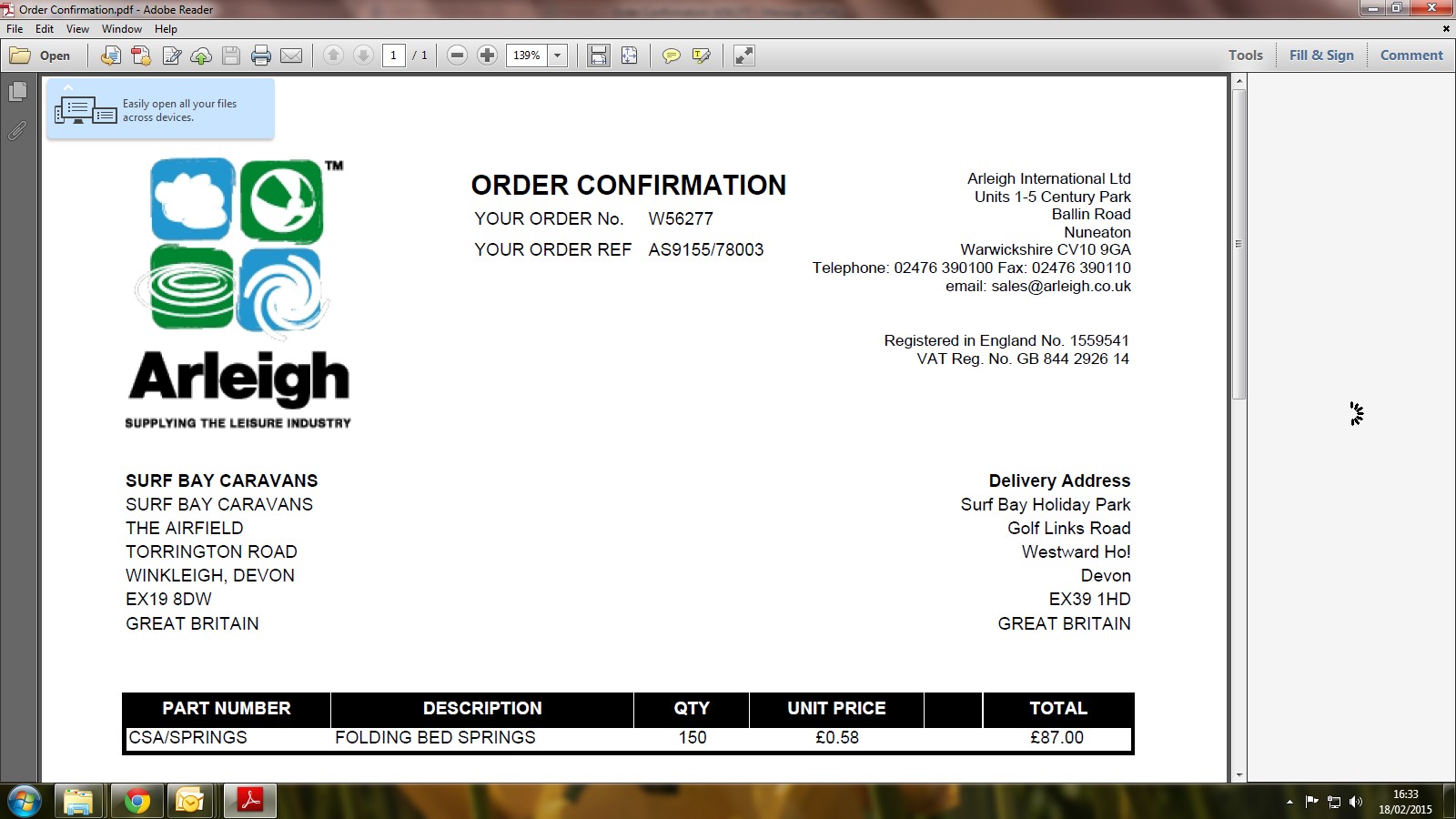The image size is (1456, 819).
Task: Collapse the blue banner using its up chevron
Action: (x=68, y=87)
